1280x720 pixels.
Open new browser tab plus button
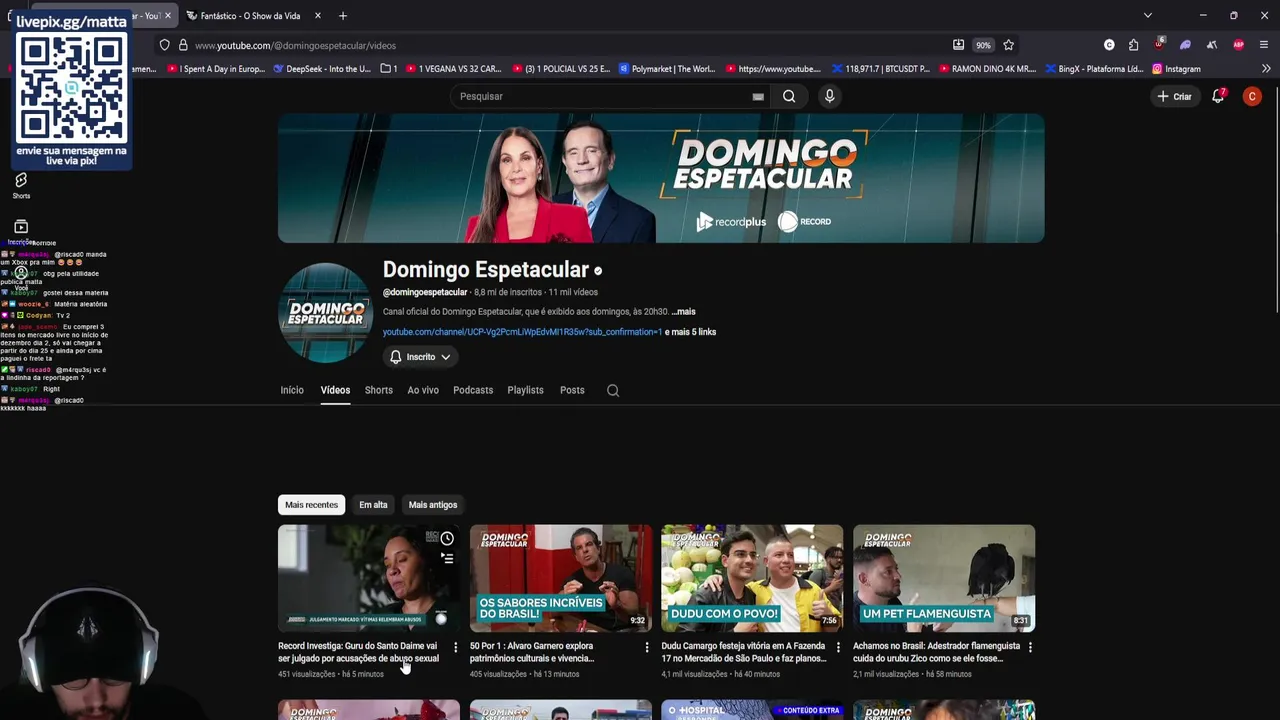(x=342, y=16)
